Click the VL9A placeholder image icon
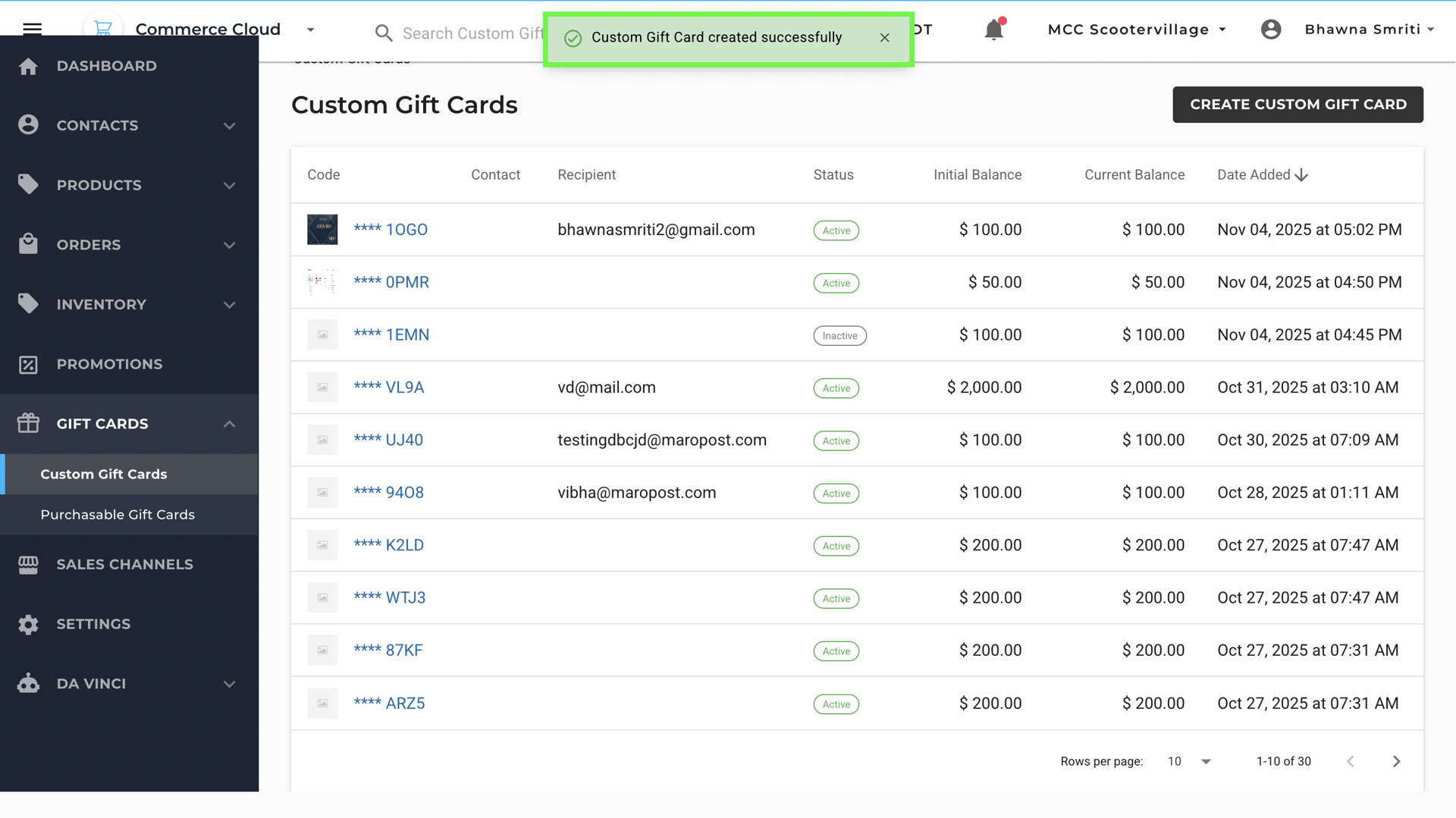1456x818 pixels. [x=322, y=387]
